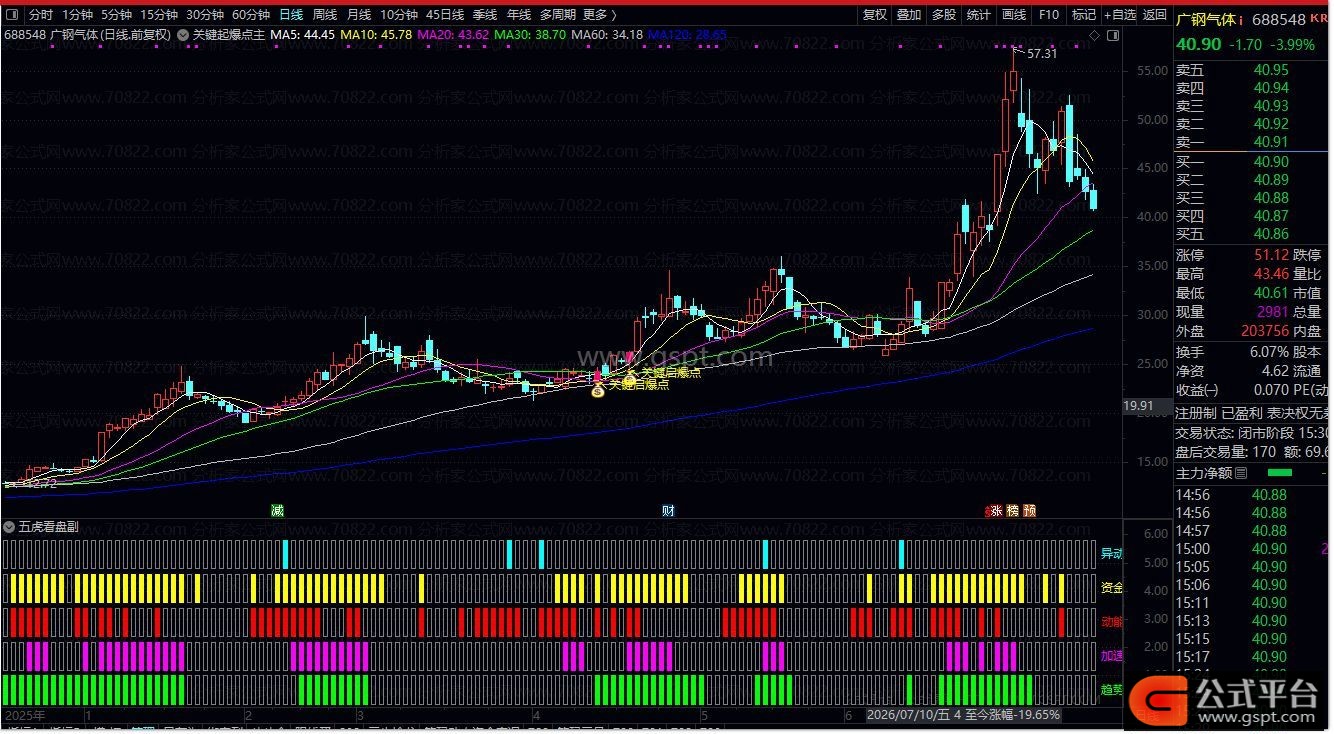Select the 日线 daily tab

coord(291,15)
